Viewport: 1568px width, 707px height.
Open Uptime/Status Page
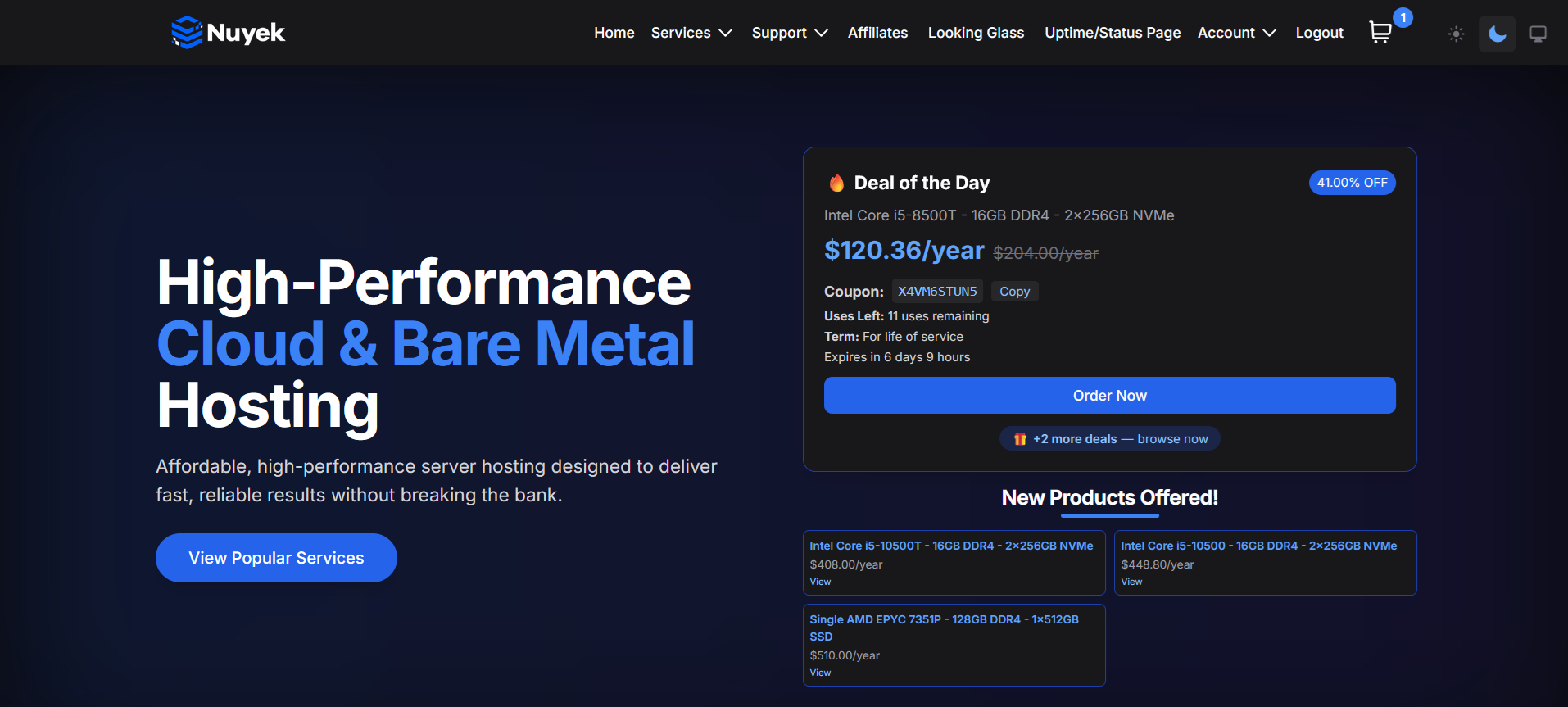[x=1113, y=33]
